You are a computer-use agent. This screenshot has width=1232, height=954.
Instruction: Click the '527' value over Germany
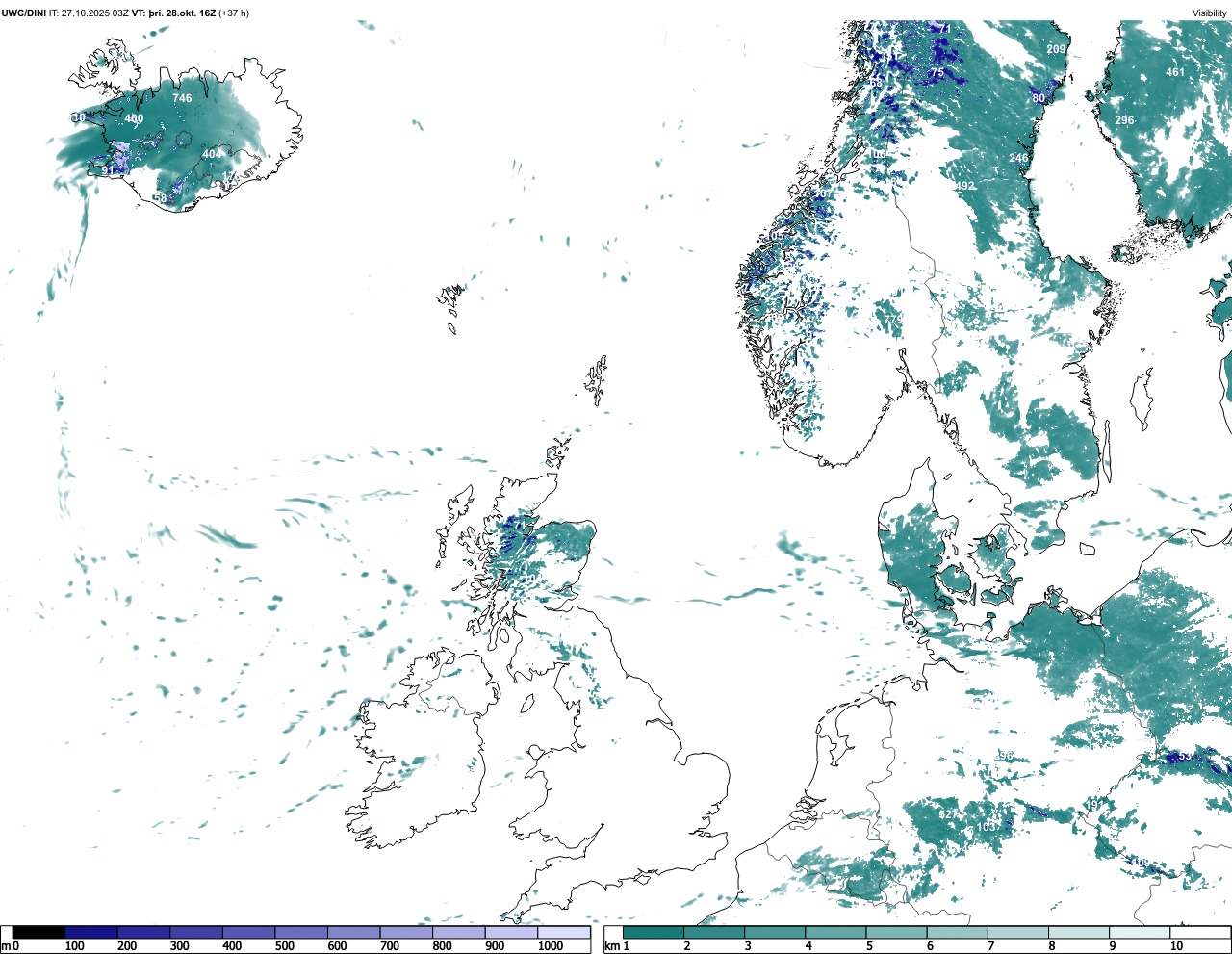948,814
